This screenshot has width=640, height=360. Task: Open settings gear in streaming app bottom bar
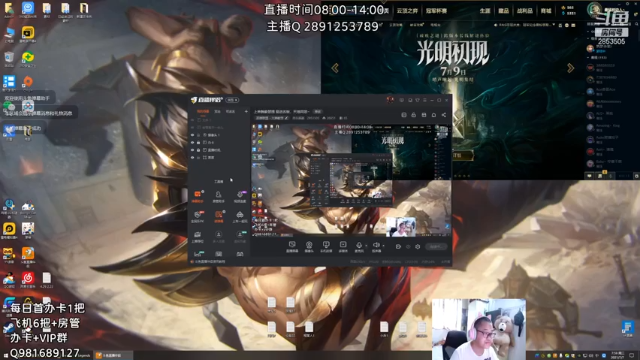point(417,247)
